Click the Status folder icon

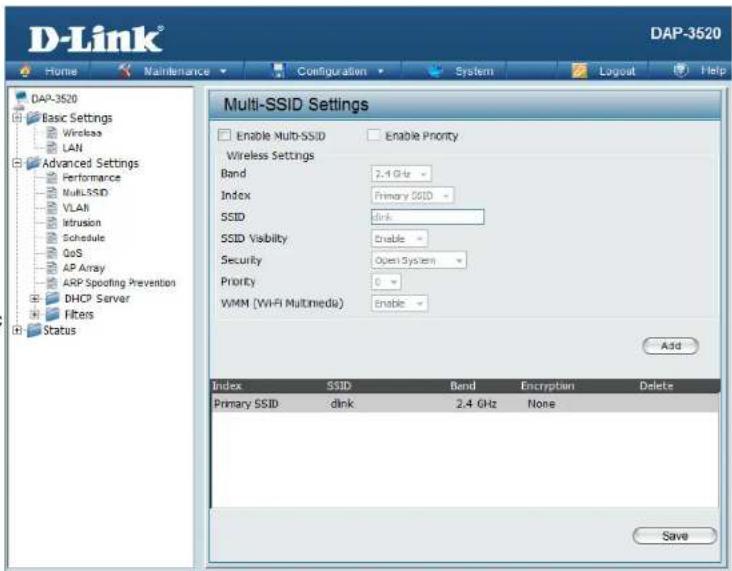pos(34,330)
